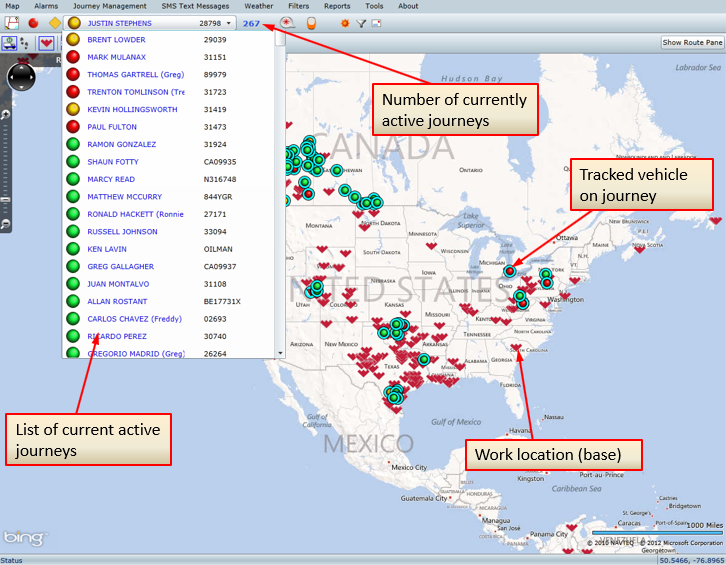Click the Show Route Pane button
Screen dimensions: 726x565
pos(692,42)
